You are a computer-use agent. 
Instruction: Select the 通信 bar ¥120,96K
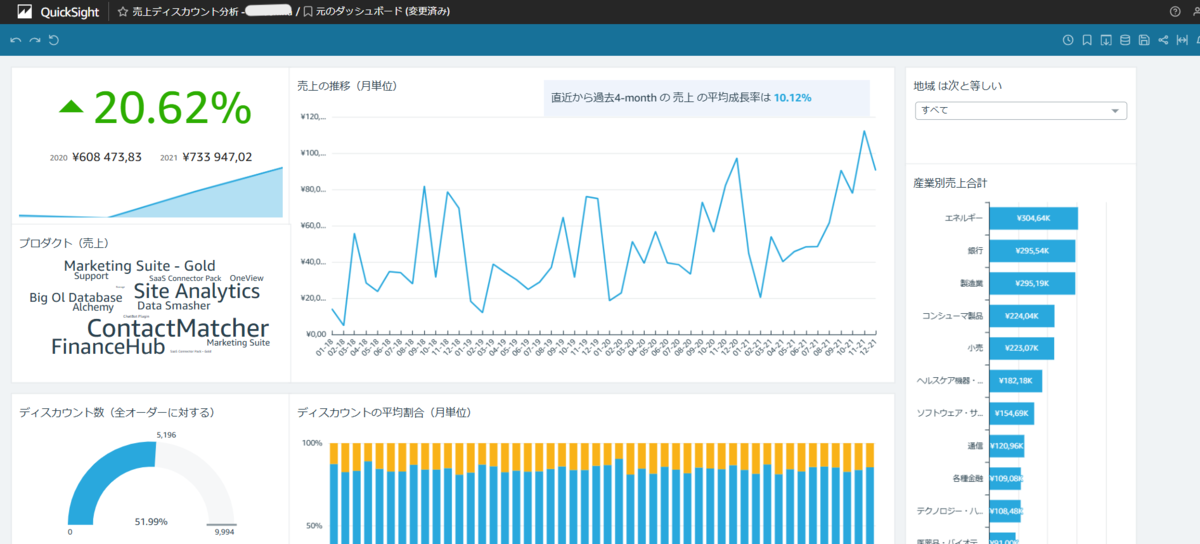click(1007, 446)
